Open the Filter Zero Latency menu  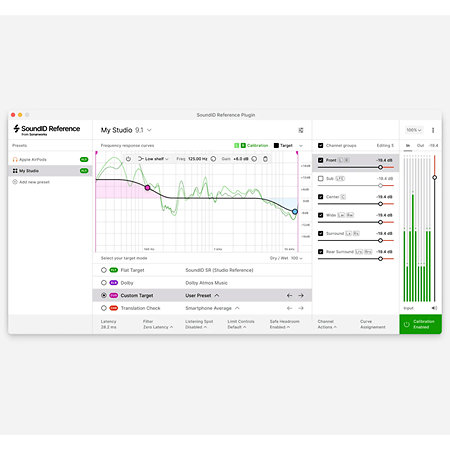[x=158, y=324]
